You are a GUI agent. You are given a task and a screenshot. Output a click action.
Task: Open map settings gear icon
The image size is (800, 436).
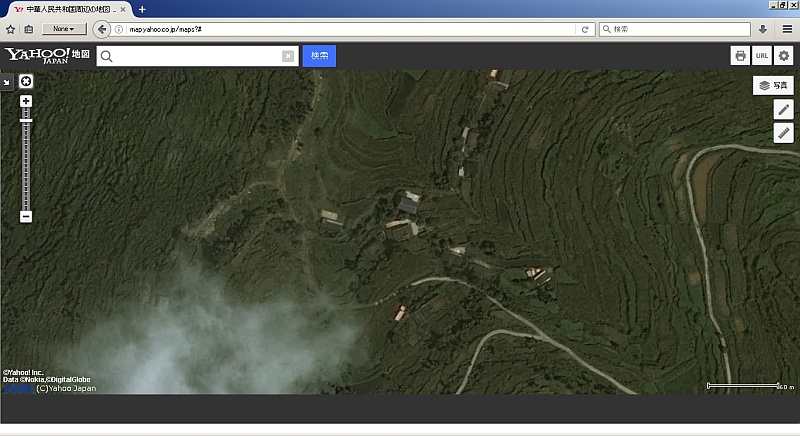784,56
